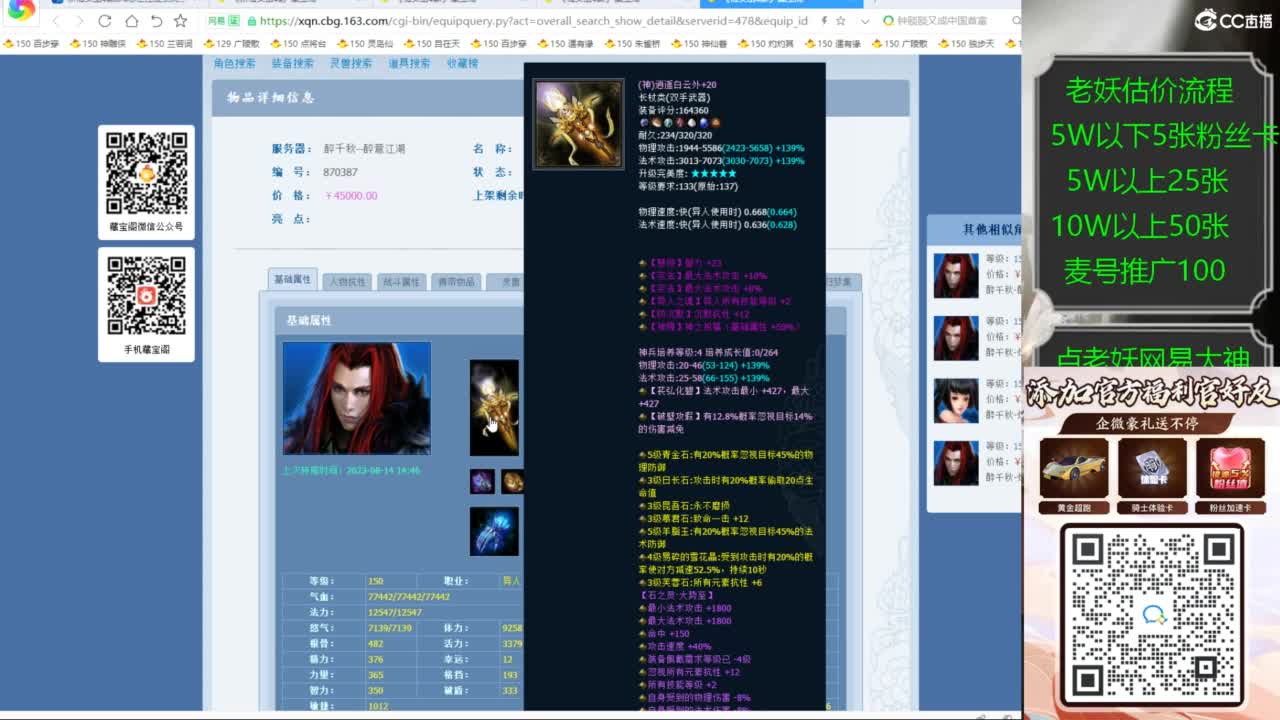Click the lightning speed-mode icon in address bar

(823, 21)
